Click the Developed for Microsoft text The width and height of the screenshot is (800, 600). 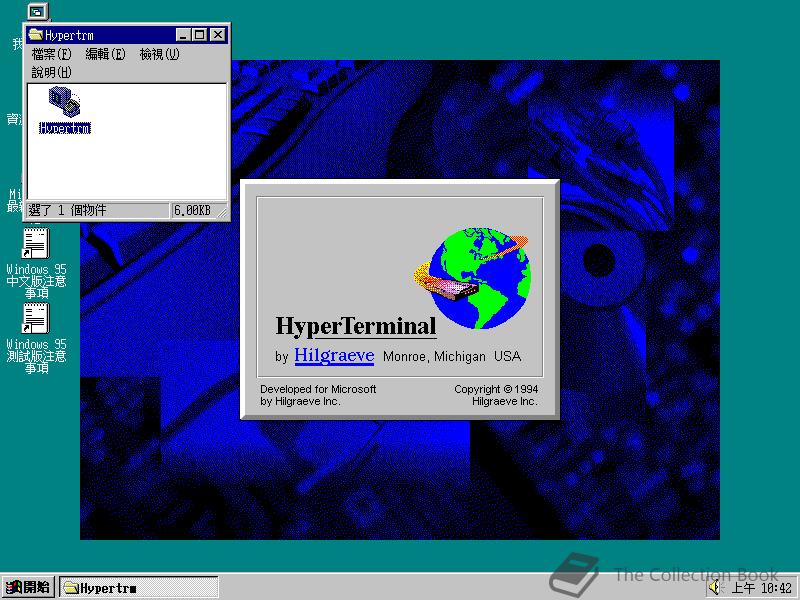click(x=318, y=395)
